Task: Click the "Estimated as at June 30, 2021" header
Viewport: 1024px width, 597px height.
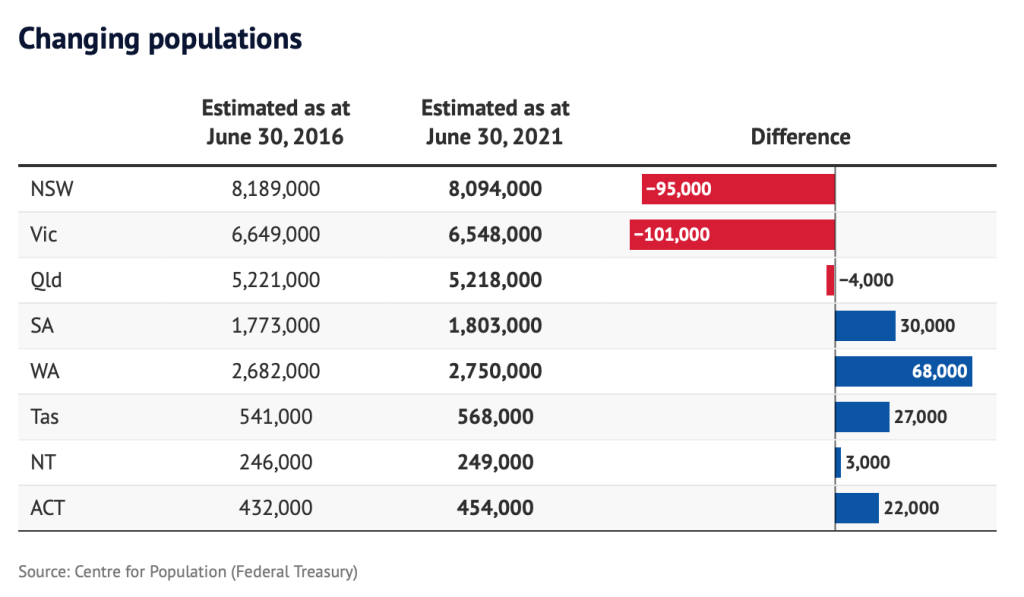Action: pyautogui.click(x=495, y=122)
